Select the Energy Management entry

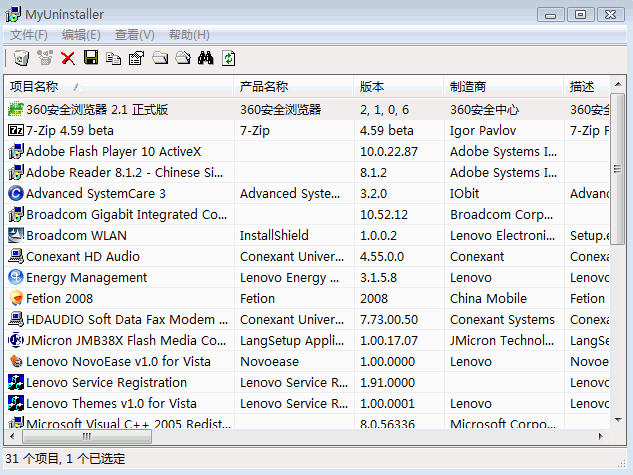click(x=86, y=277)
